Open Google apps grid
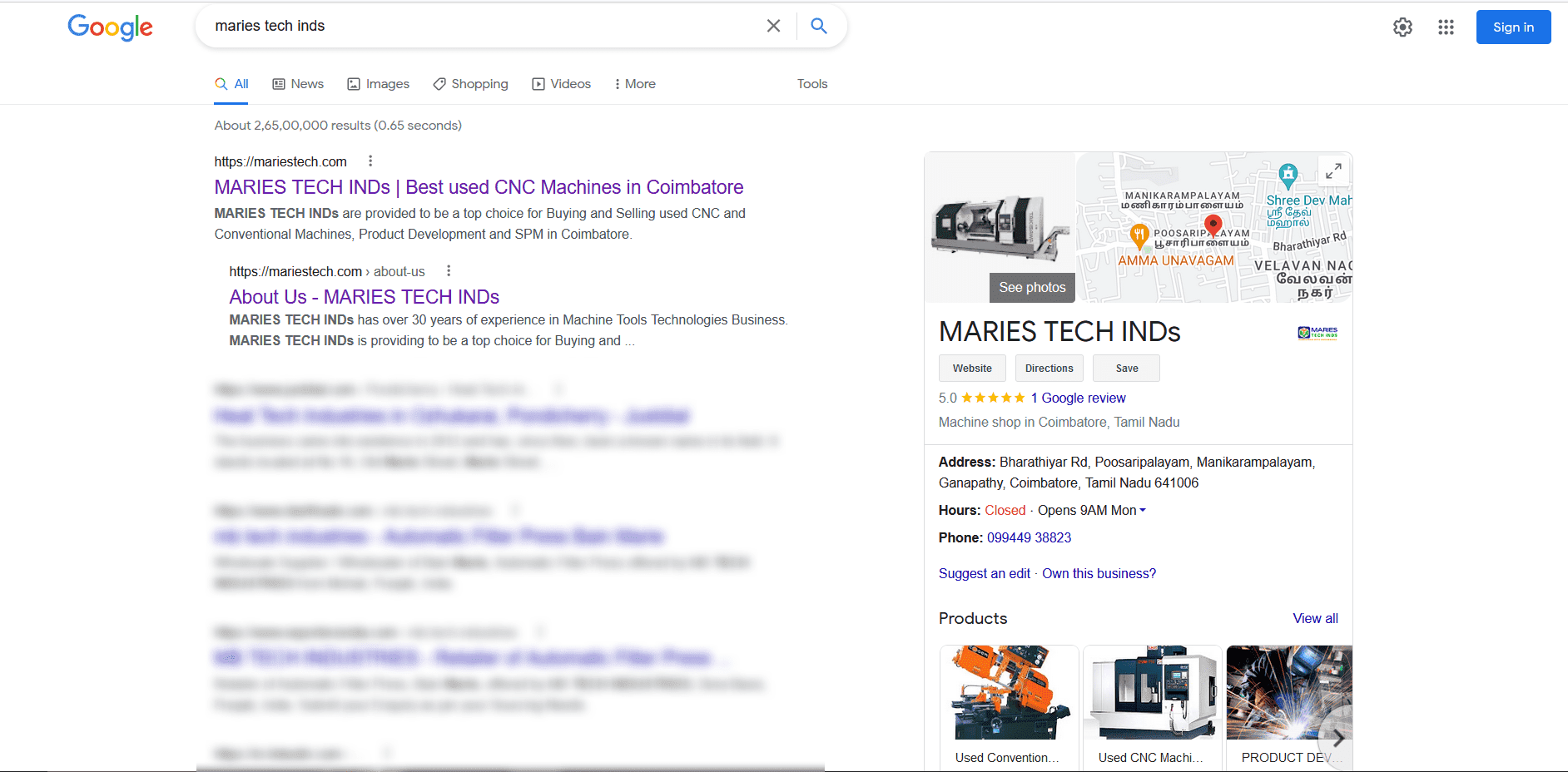 click(1446, 27)
